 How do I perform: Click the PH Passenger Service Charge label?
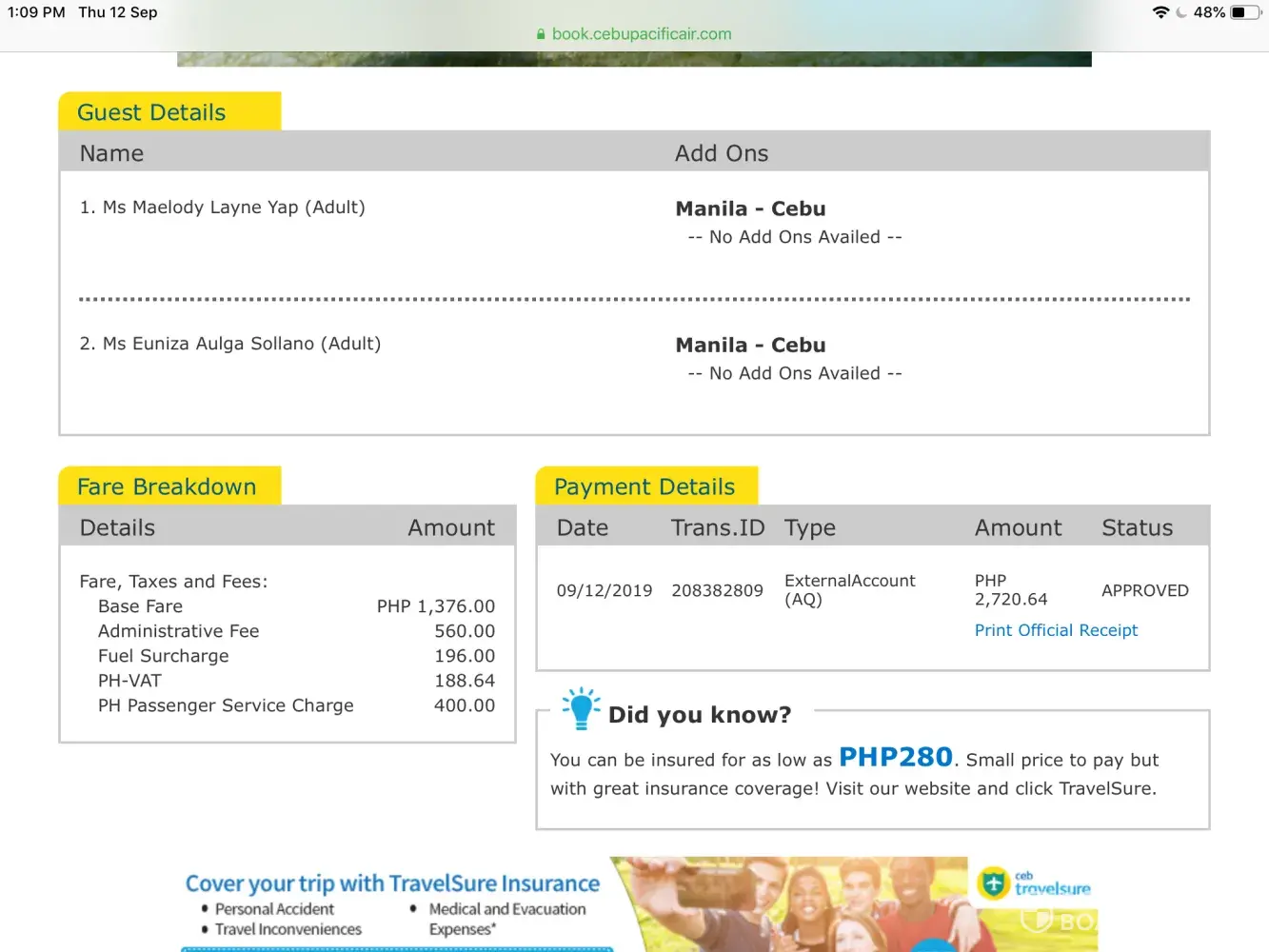coord(226,705)
